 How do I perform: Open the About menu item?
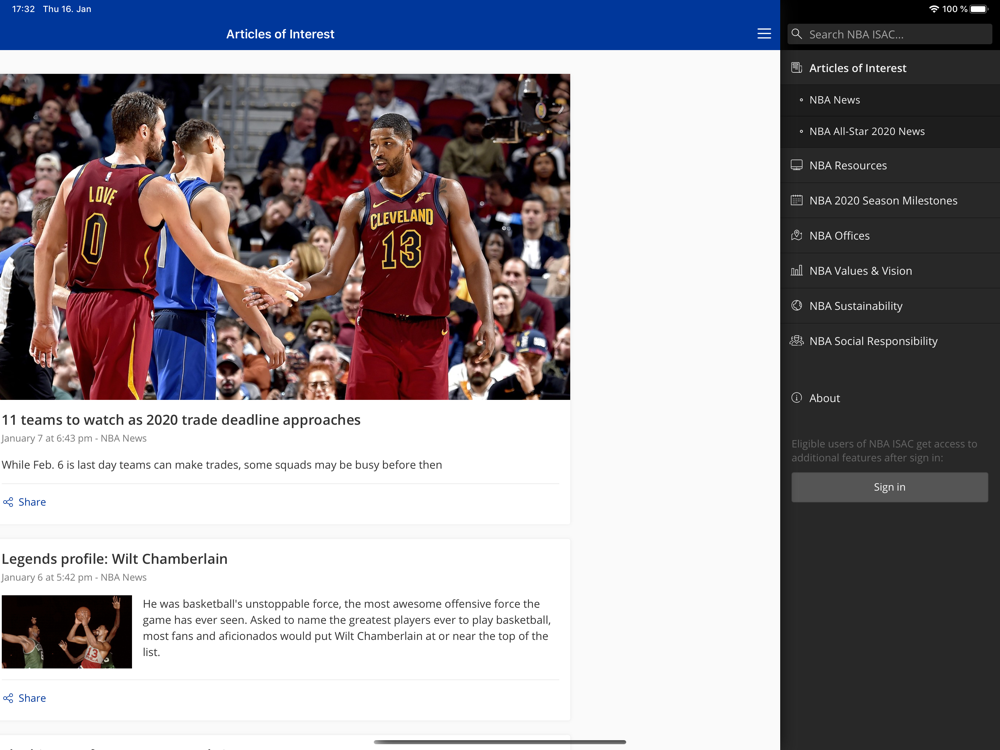[x=890, y=398]
